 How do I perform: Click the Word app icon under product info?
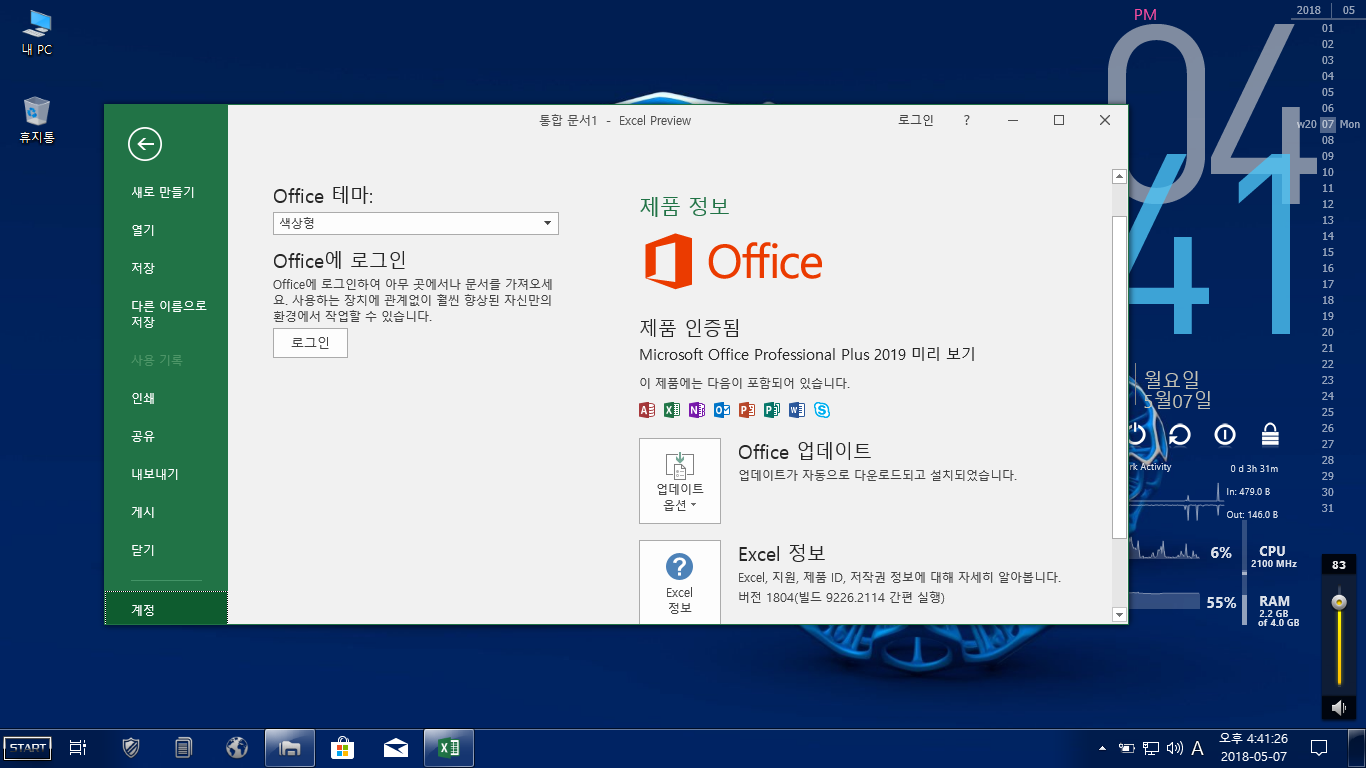797,410
